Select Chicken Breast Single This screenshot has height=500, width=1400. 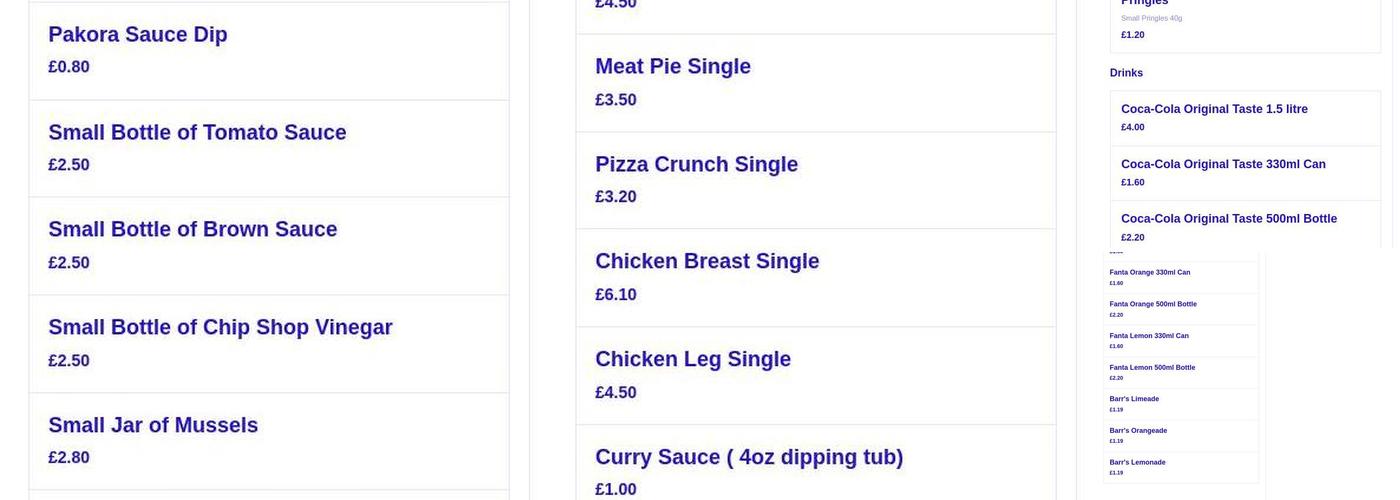815,277
